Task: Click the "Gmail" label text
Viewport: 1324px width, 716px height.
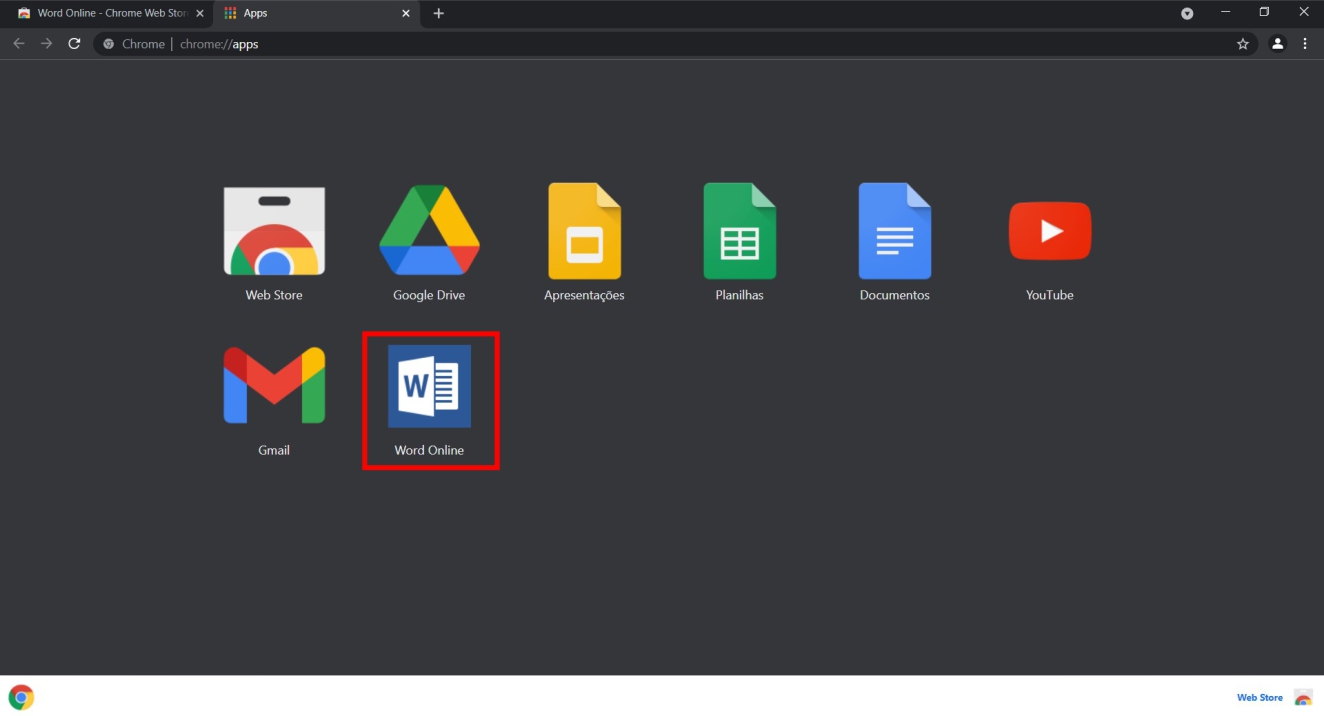Action: [274, 450]
